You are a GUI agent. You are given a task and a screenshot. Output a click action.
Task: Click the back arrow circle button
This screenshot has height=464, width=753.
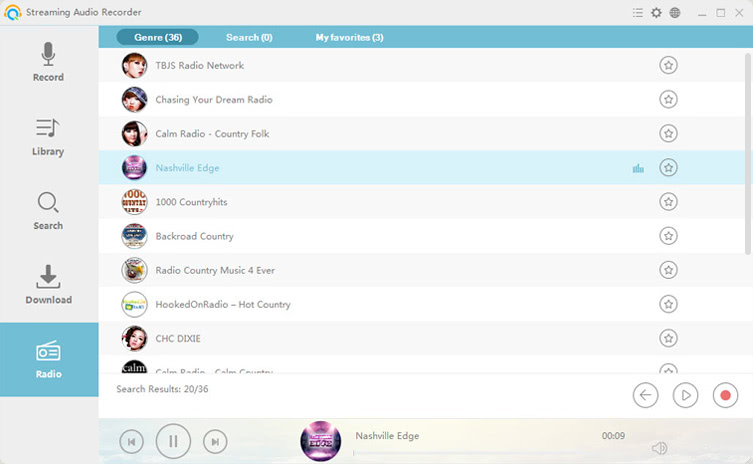point(646,396)
